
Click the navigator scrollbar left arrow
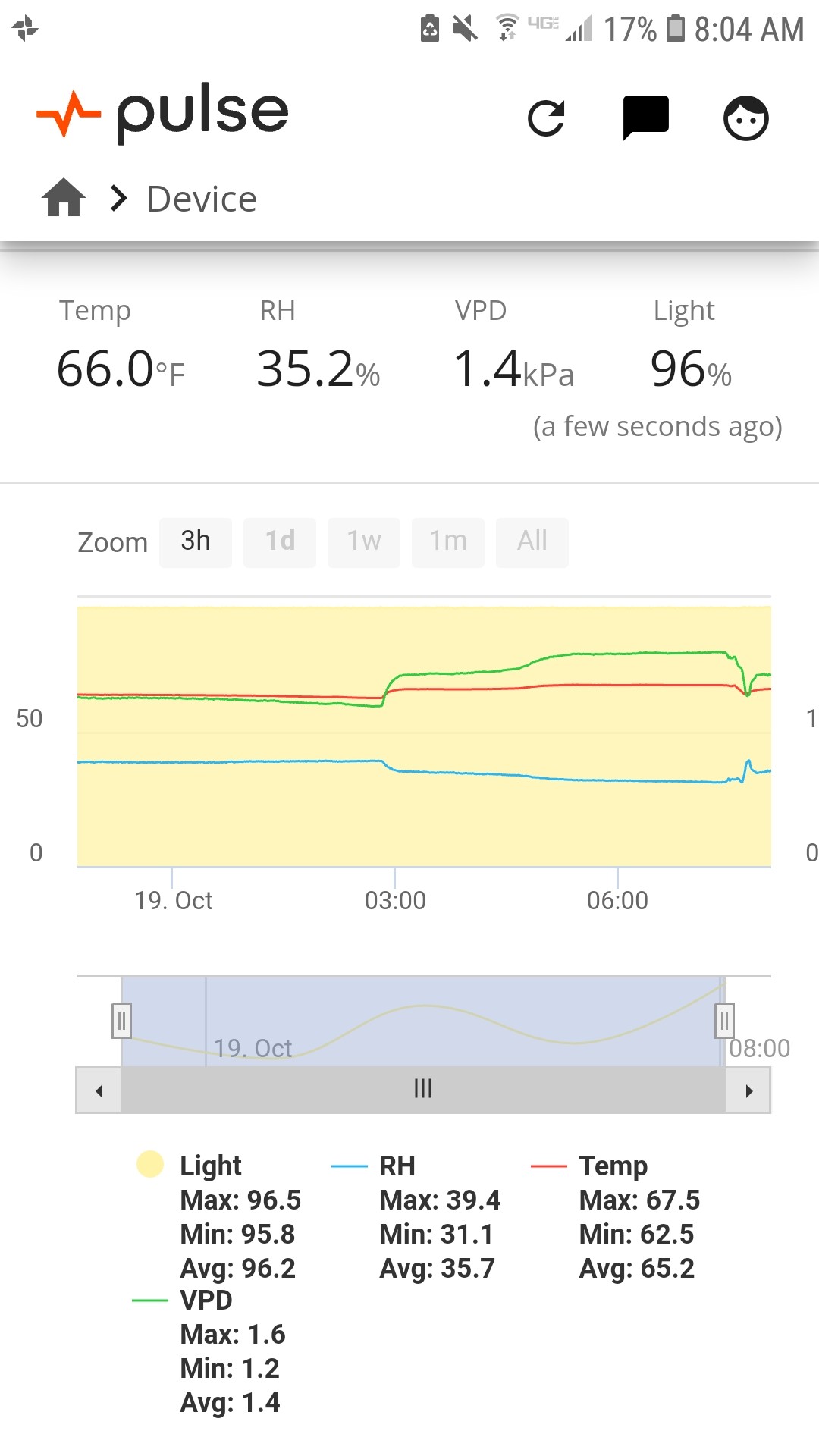[99, 1090]
